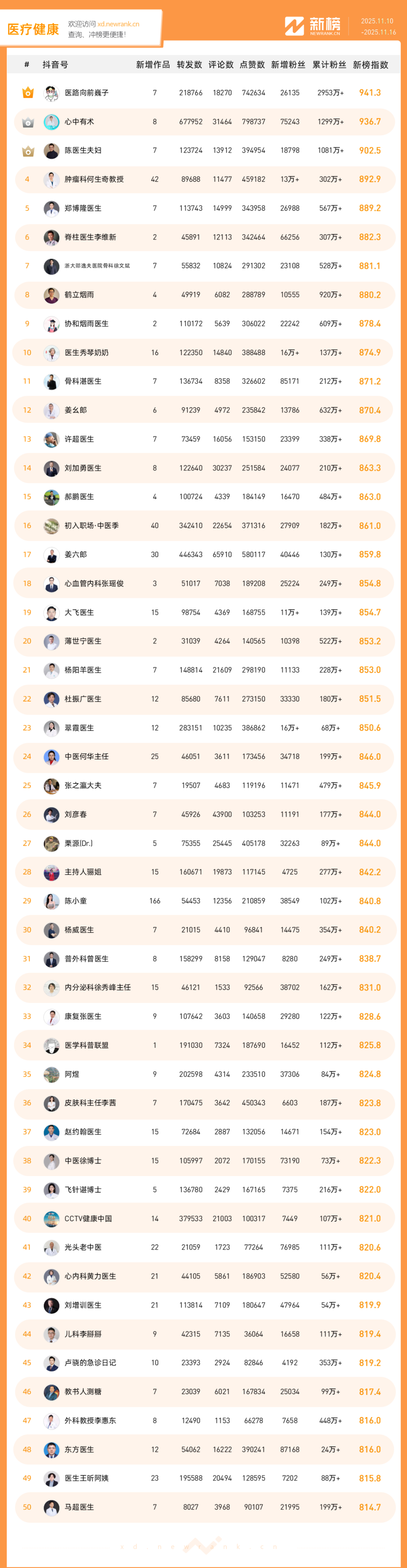Click the Newrank logo icon in header
Image resolution: width=407 pixels, height=1568 pixels.
[x=294, y=26]
